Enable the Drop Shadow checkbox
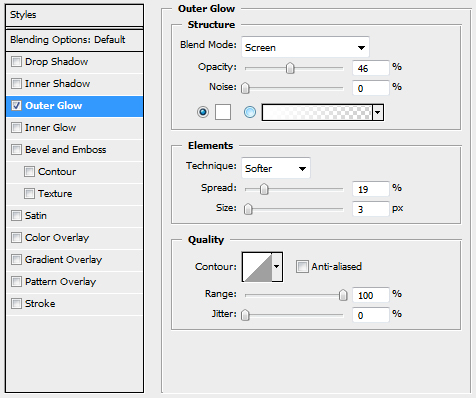Screen dimensions: 476x398 click(x=16, y=62)
